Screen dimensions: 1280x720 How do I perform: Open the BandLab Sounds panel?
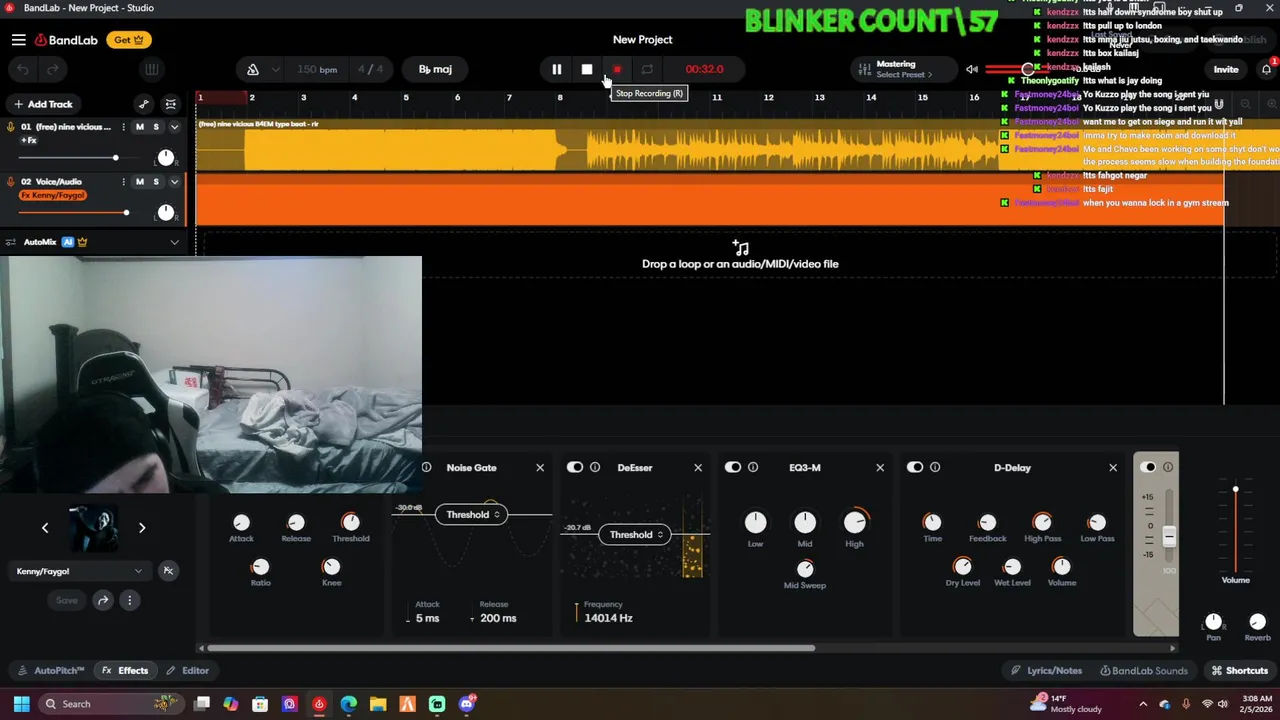pyautogui.click(x=1143, y=671)
